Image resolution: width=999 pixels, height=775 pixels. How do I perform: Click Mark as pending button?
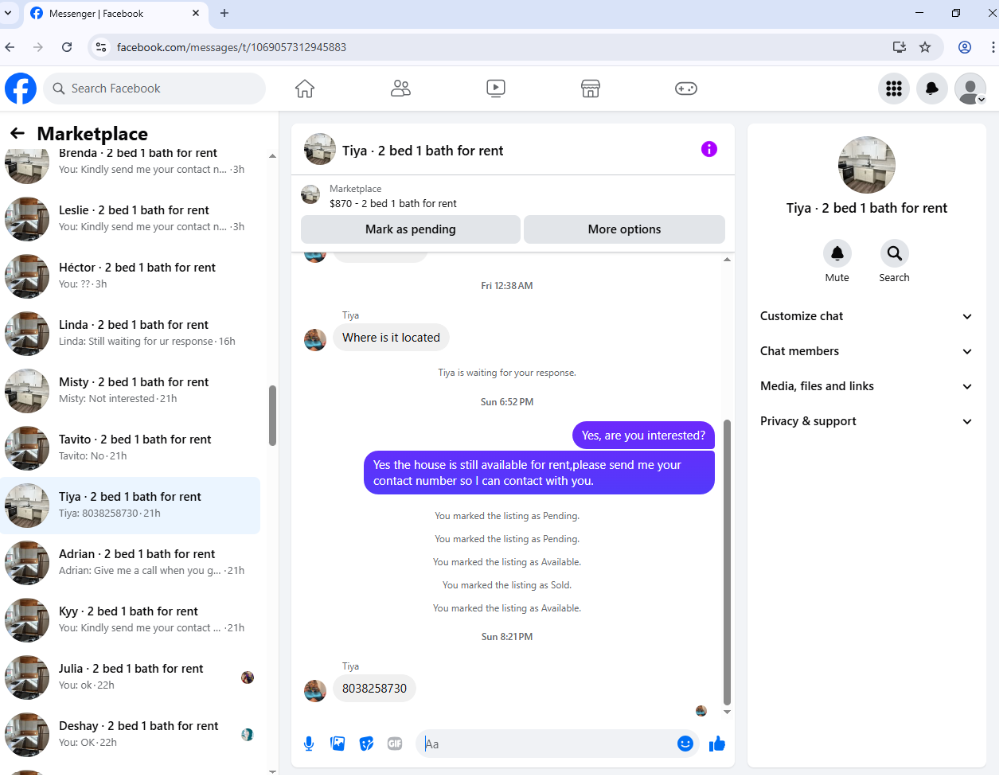(410, 229)
